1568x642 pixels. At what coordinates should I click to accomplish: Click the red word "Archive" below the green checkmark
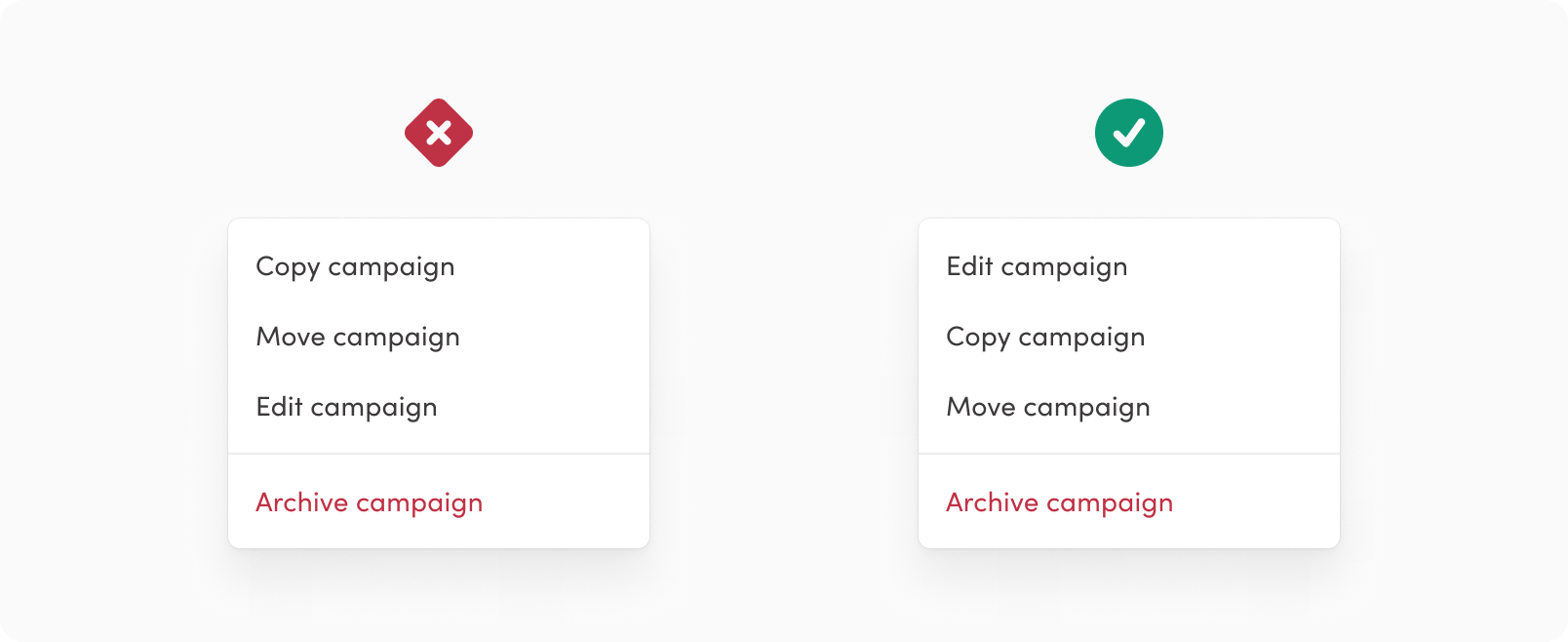[992, 502]
